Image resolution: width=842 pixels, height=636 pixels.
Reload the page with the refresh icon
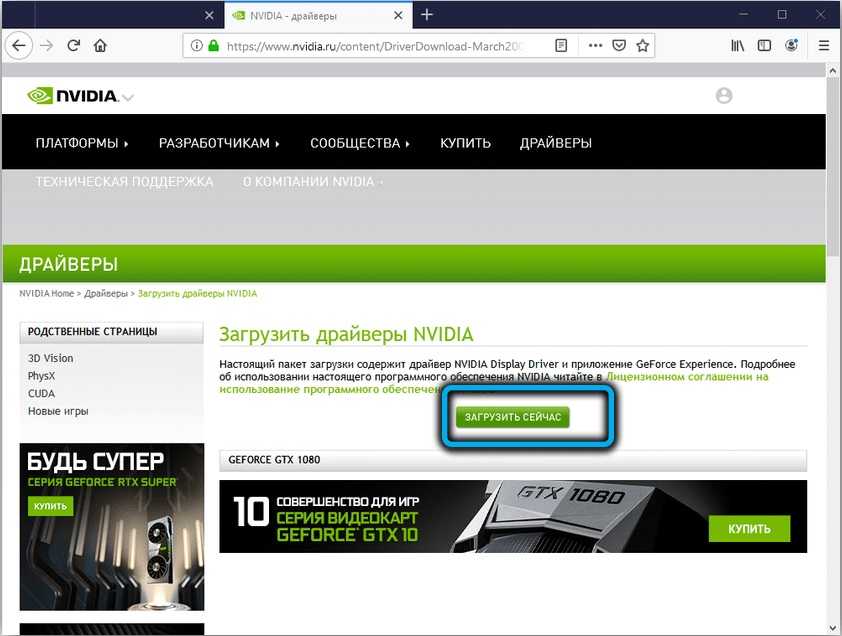[x=74, y=46]
